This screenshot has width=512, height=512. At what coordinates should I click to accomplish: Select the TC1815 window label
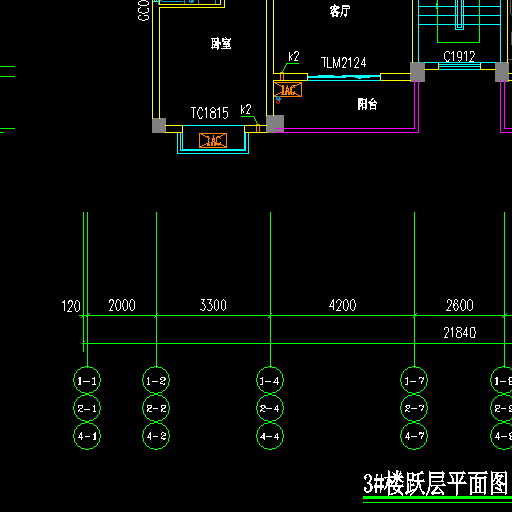(x=210, y=113)
